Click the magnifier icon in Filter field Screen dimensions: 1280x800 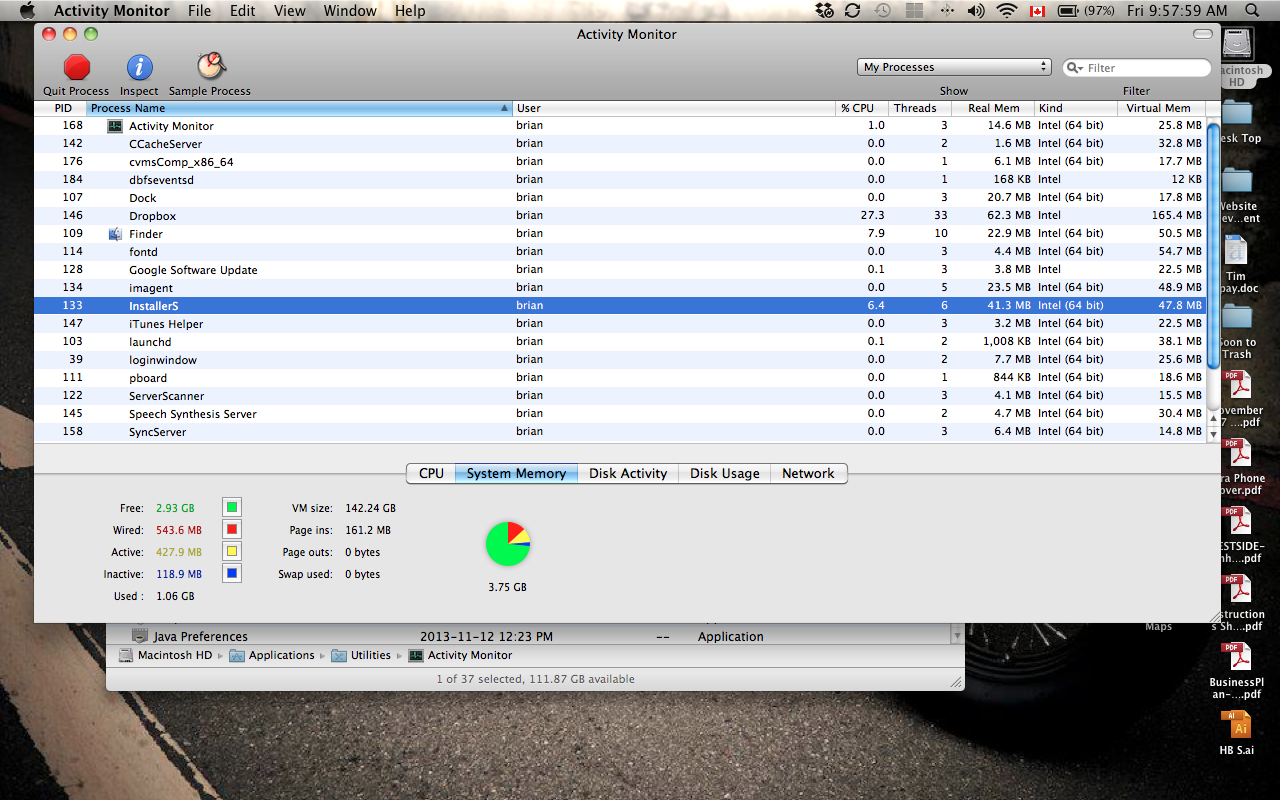pyautogui.click(x=1075, y=68)
